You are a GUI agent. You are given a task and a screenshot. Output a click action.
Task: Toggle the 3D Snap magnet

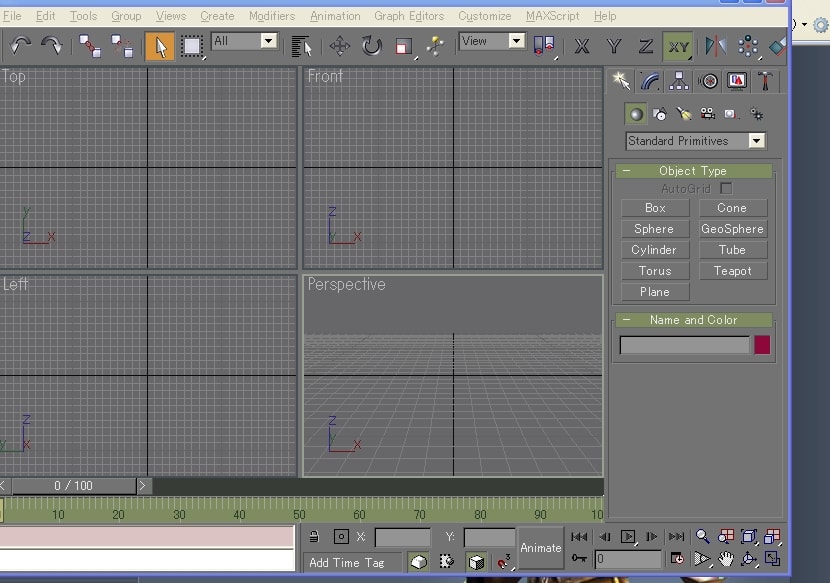click(504, 561)
